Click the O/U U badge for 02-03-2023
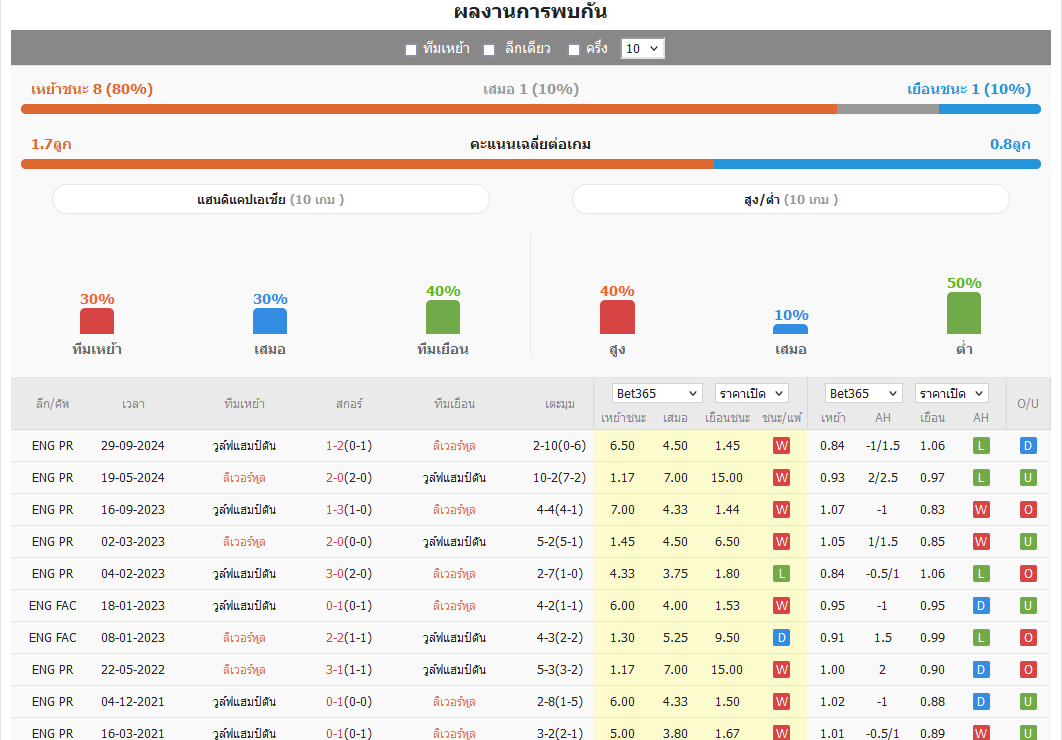This screenshot has width=1062, height=740. [1028, 542]
